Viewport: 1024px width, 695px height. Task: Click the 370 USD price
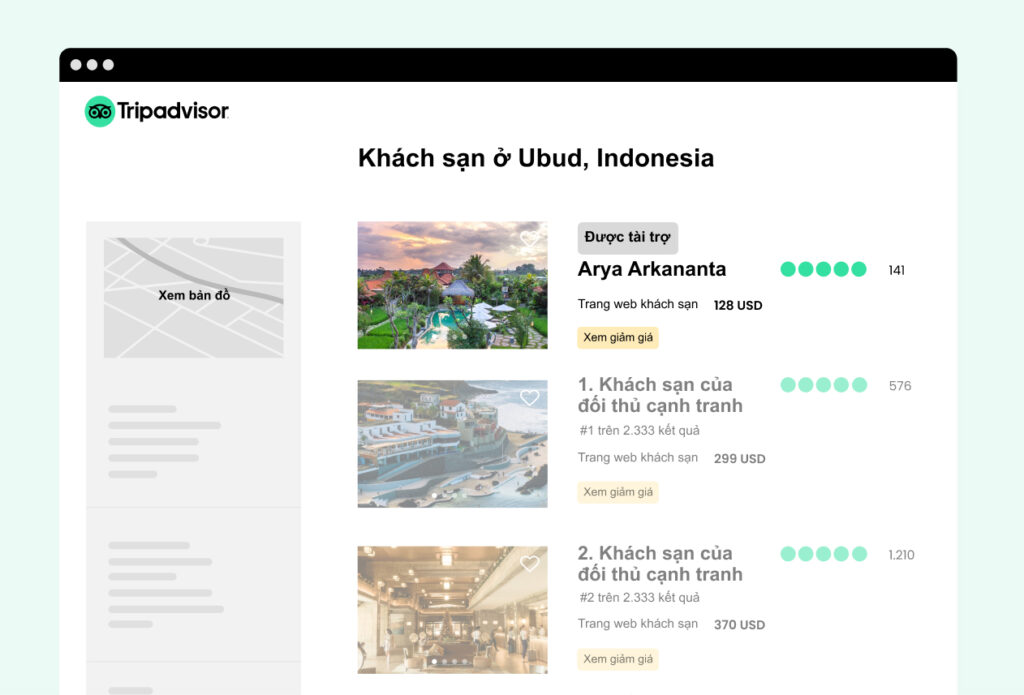click(739, 625)
